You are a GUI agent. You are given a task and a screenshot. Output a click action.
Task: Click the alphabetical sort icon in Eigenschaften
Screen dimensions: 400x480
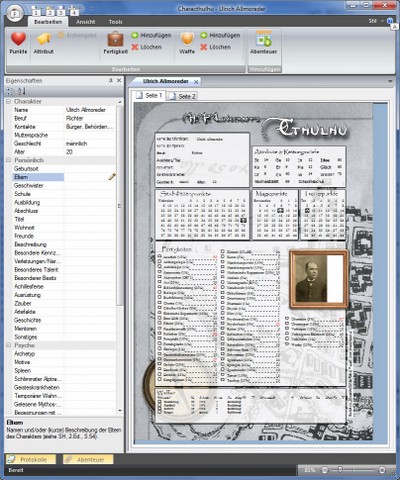click(22, 91)
